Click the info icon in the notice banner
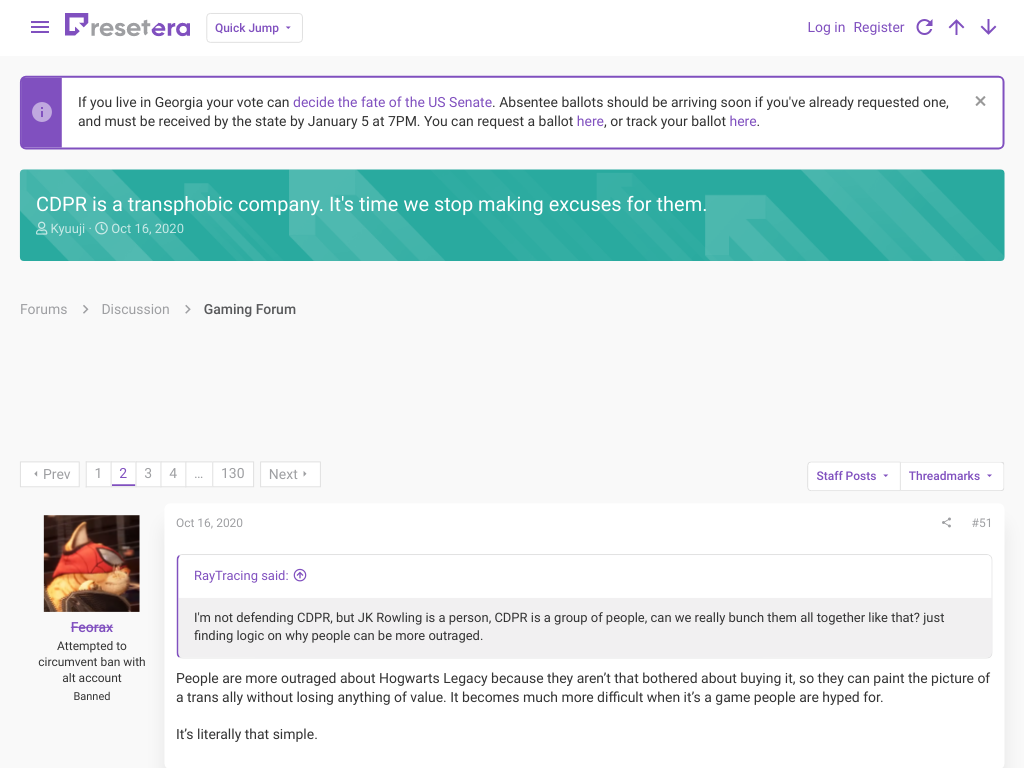This screenshot has width=1024, height=768. pyautogui.click(x=42, y=112)
